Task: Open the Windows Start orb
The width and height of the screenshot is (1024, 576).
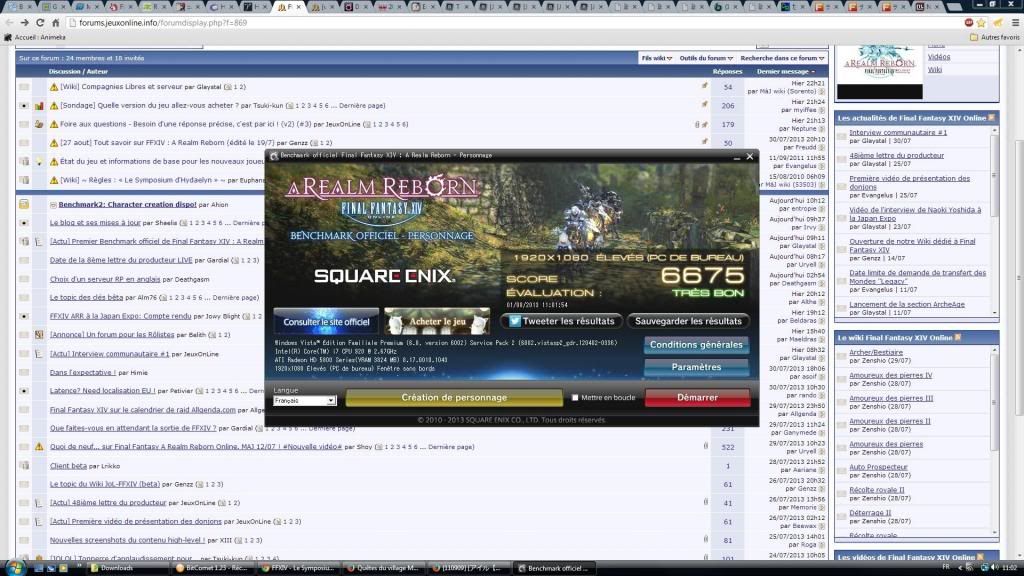Action: tap(14, 568)
